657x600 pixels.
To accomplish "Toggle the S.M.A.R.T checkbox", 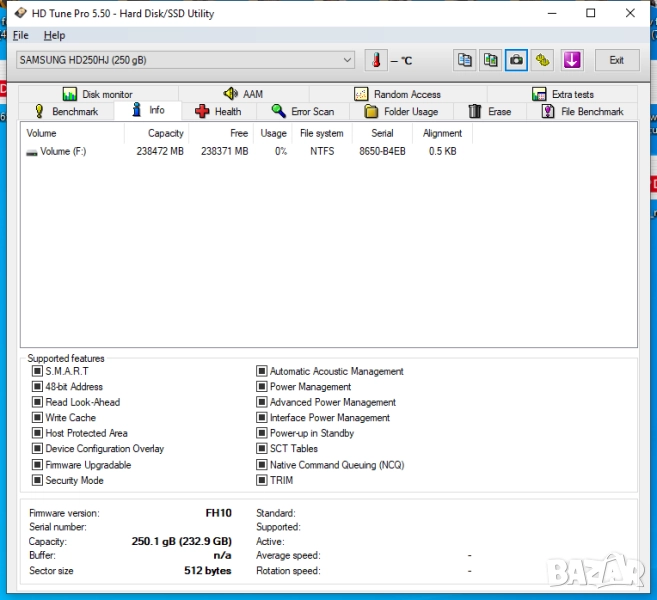I will pyautogui.click(x=38, y=371).
